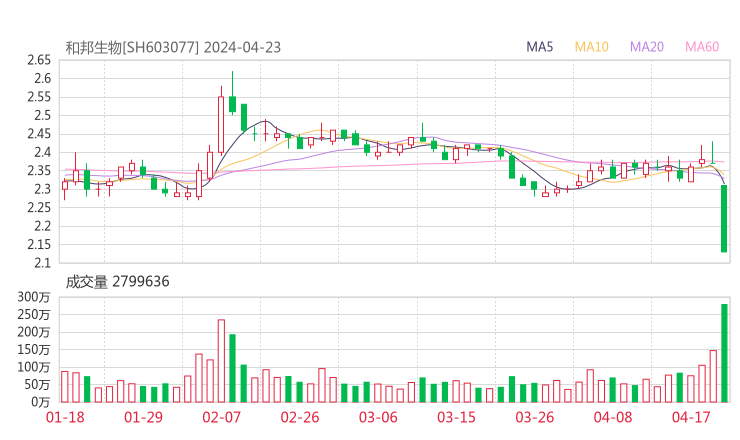Viewport: 740px width, 440px height.
Task: Click the 03-26 date axis label
Action: 534,417
